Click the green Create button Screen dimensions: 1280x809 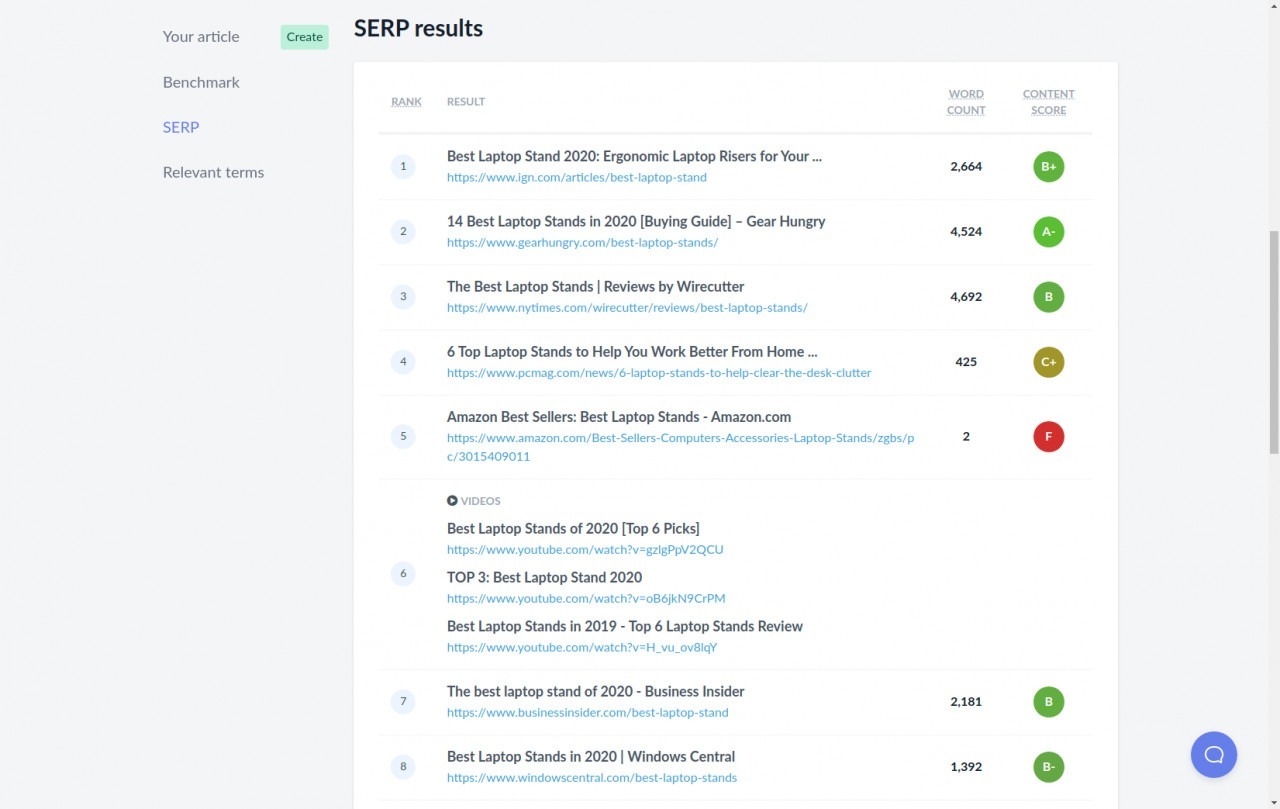click(304, 37)
